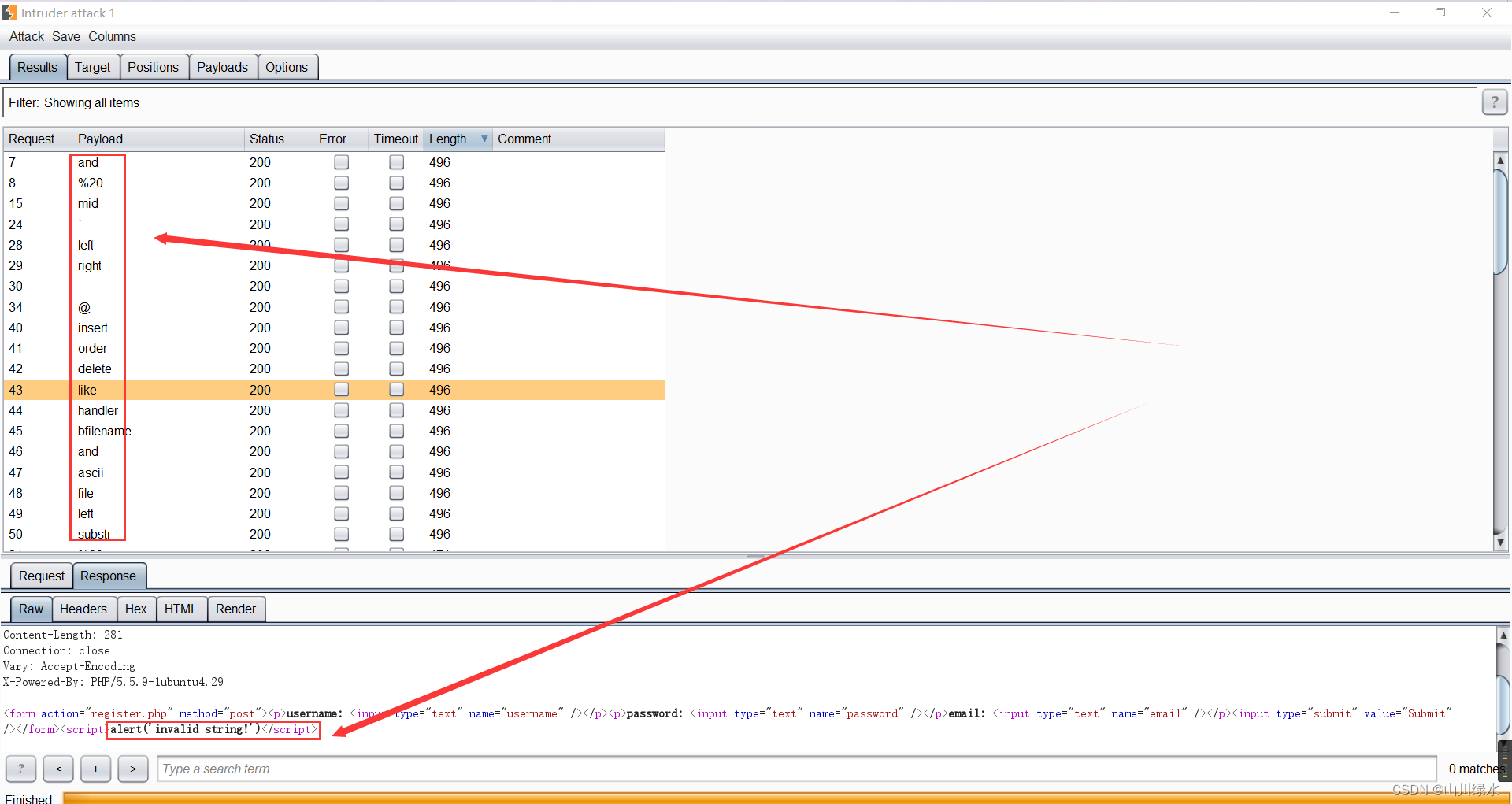Switch to the Options tab
Image resolution: width=1512 pixels, height=804 pixels.
point(287,67)
